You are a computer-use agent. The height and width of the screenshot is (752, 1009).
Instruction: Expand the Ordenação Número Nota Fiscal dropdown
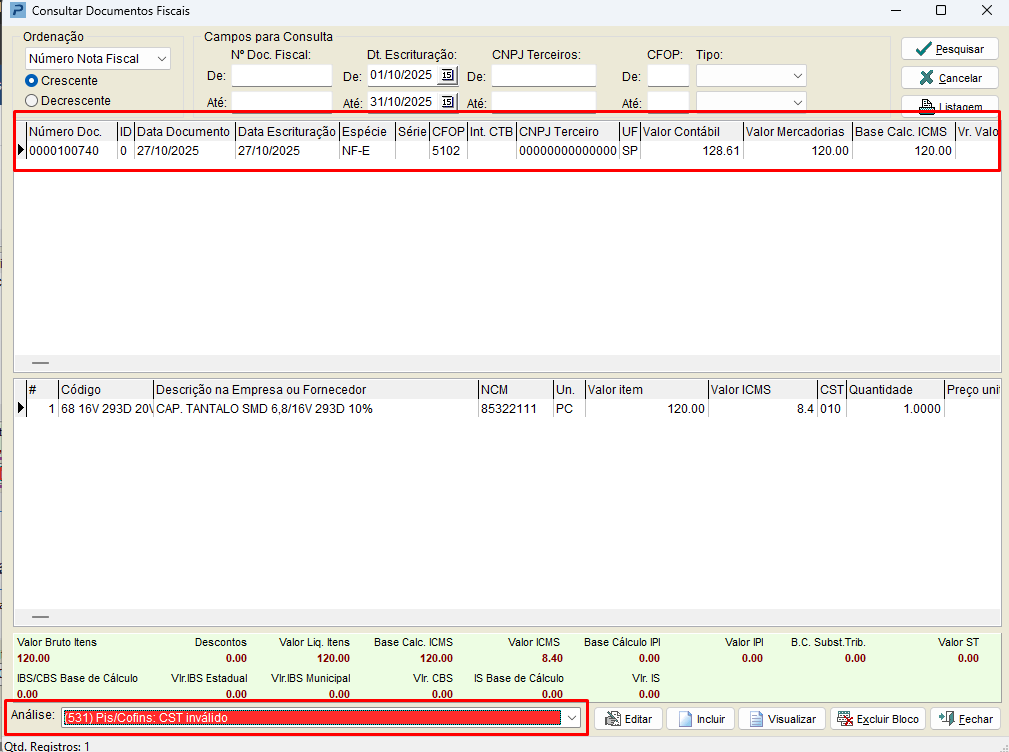(162, 60)
